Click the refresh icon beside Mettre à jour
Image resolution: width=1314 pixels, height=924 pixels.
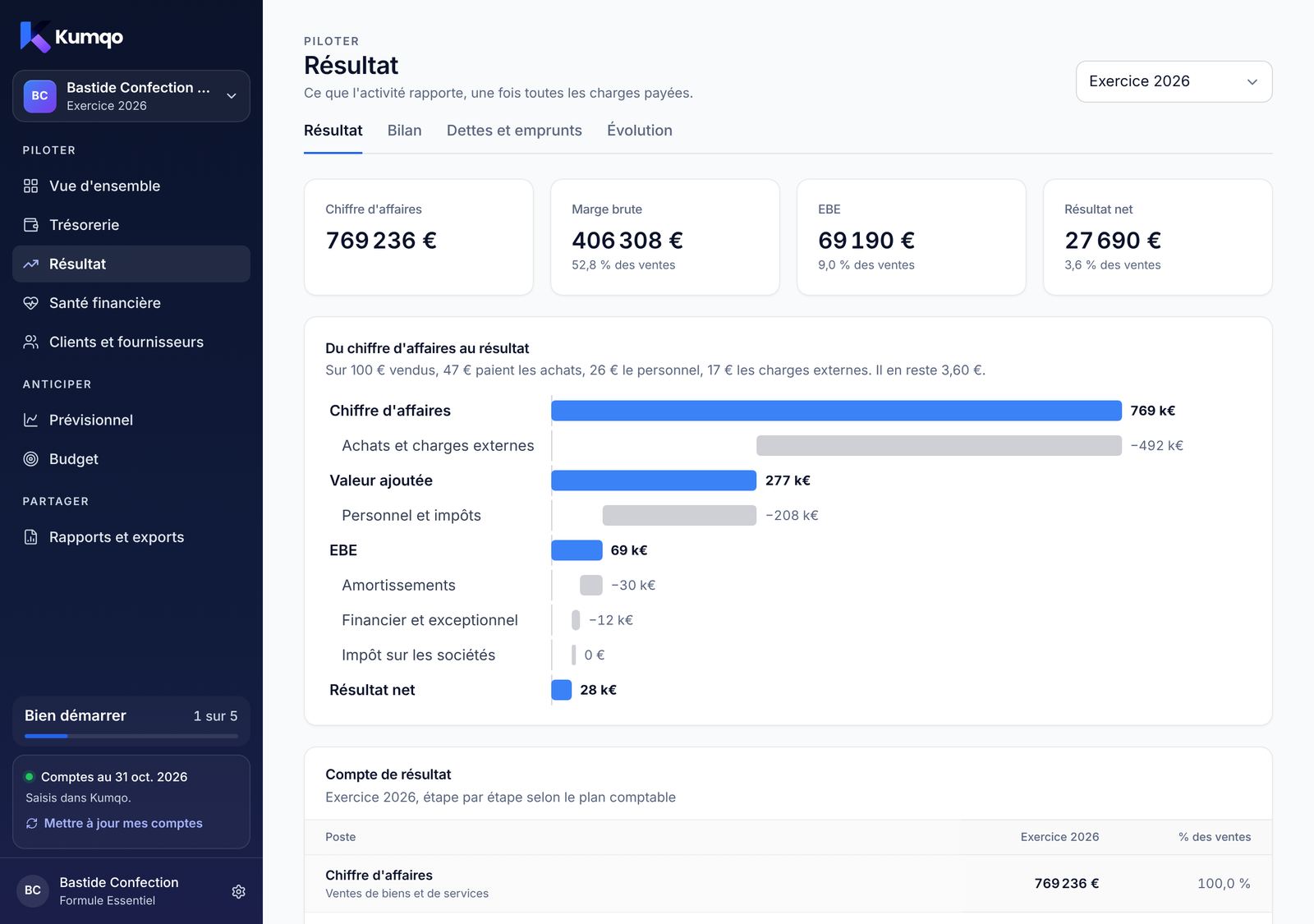tap(32, 823)
